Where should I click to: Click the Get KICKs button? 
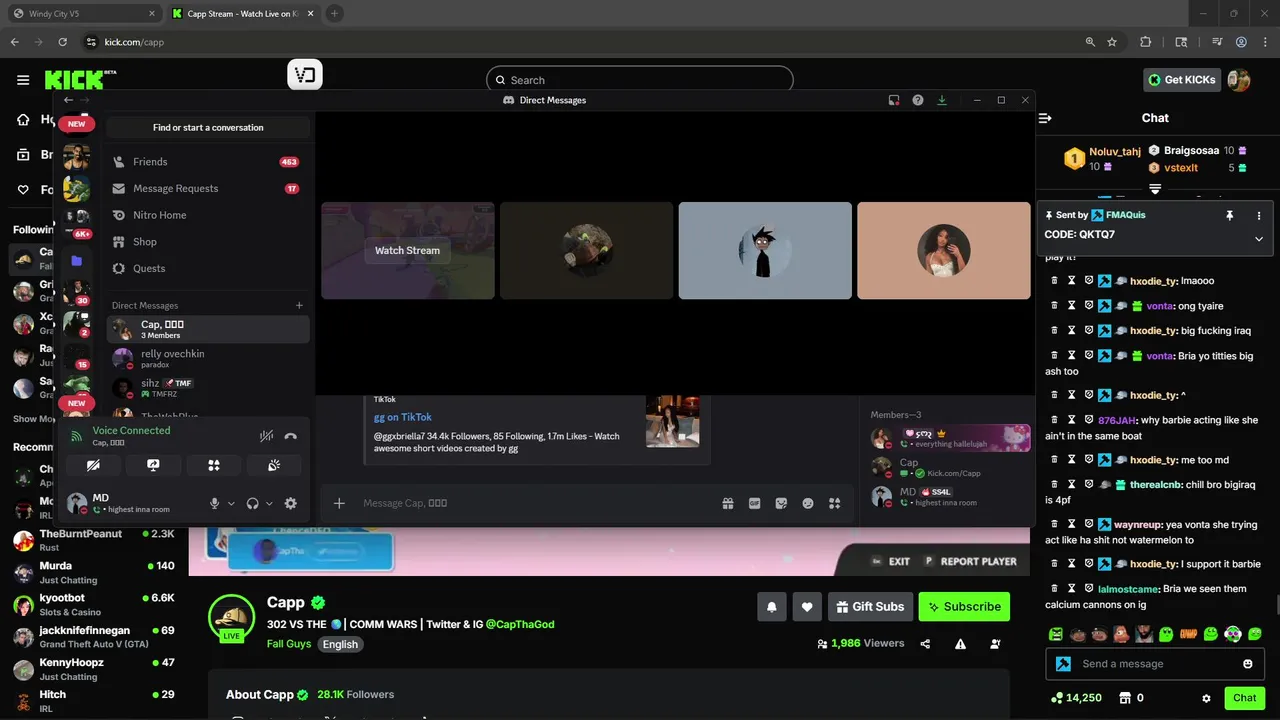pos(1182,80)
